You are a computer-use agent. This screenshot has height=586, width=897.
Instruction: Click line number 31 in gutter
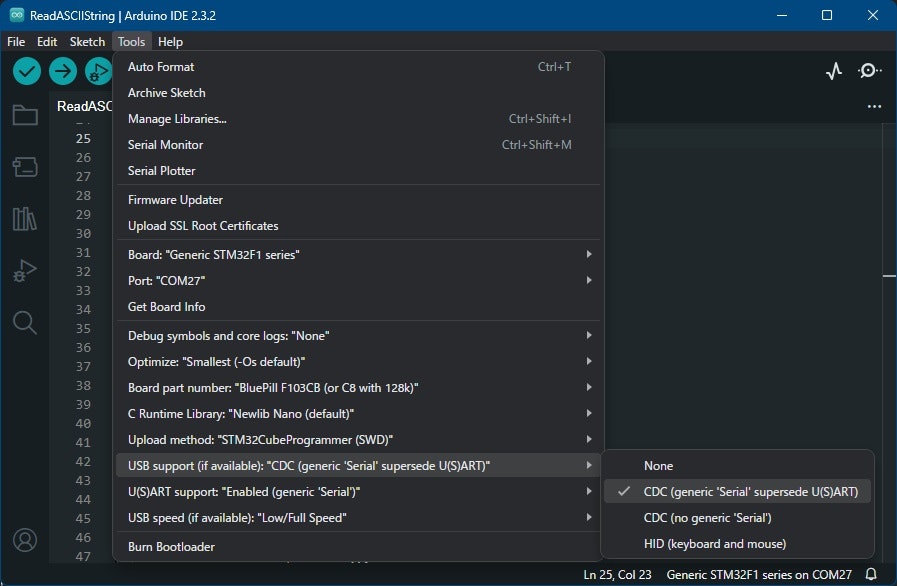coord(83,252)
